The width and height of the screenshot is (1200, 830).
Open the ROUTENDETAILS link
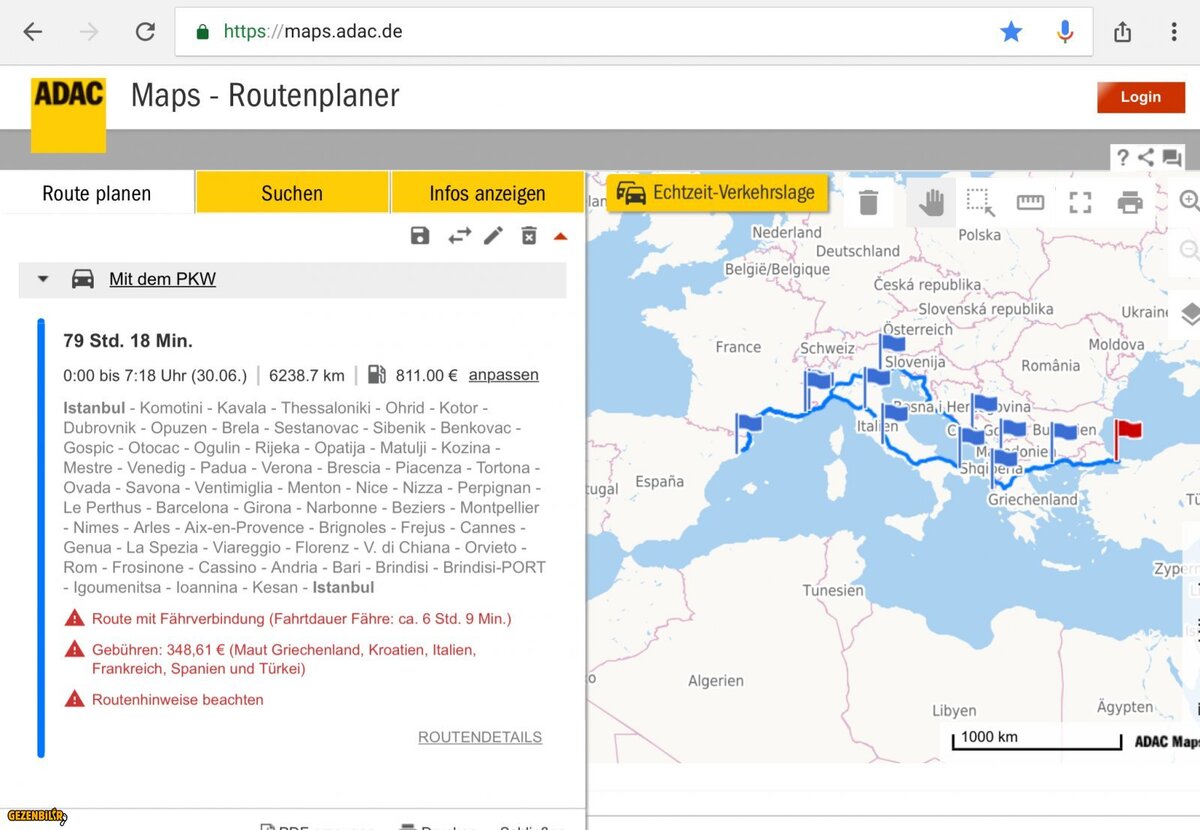pos(479,737)
